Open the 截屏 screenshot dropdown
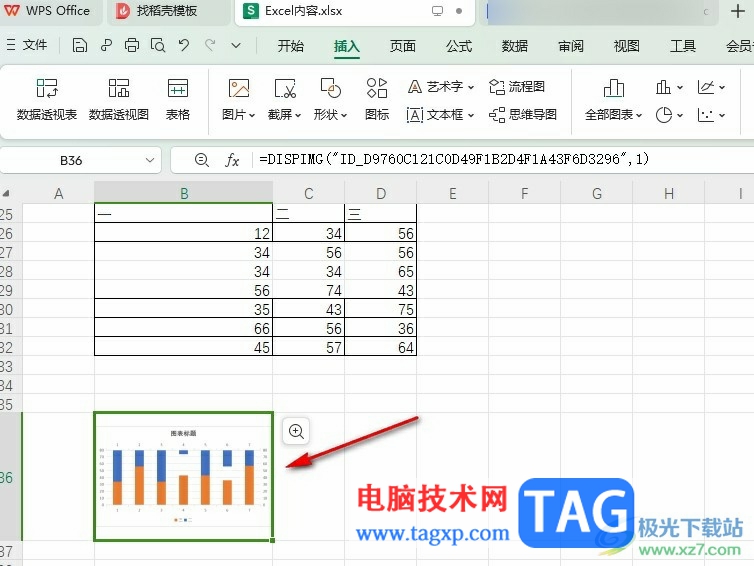This screenshot has height=566, width=754. tap(284, 100)
